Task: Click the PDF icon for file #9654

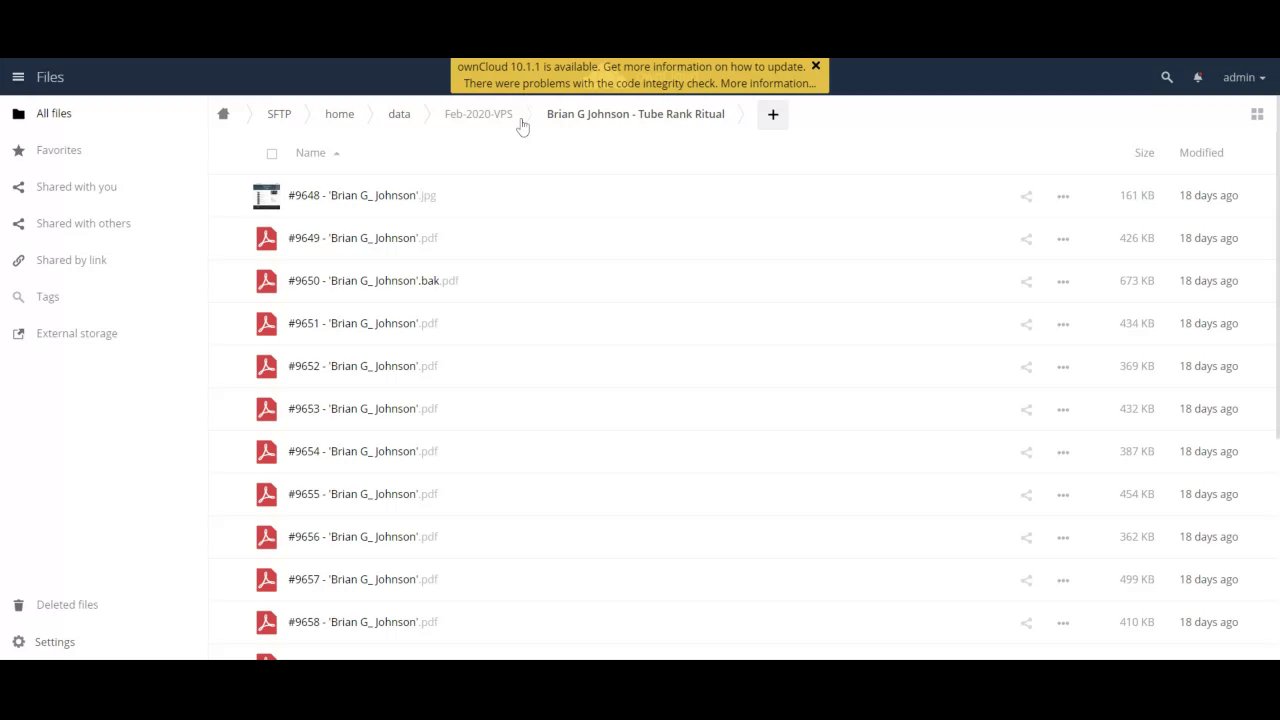Action: coord(266,452)
